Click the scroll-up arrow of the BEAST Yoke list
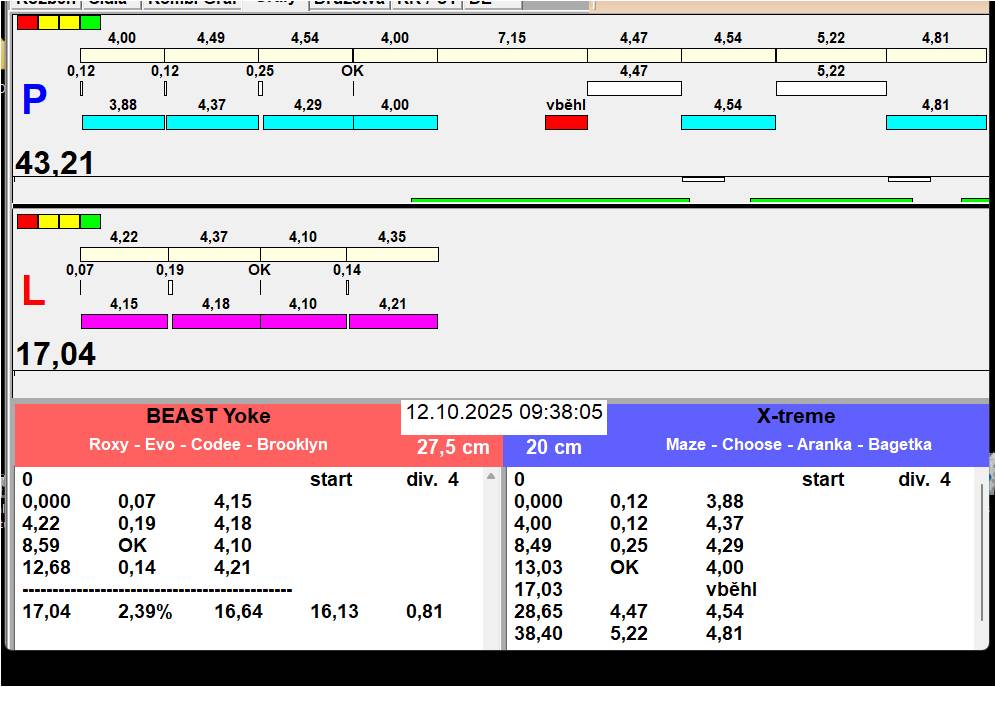 491,476
